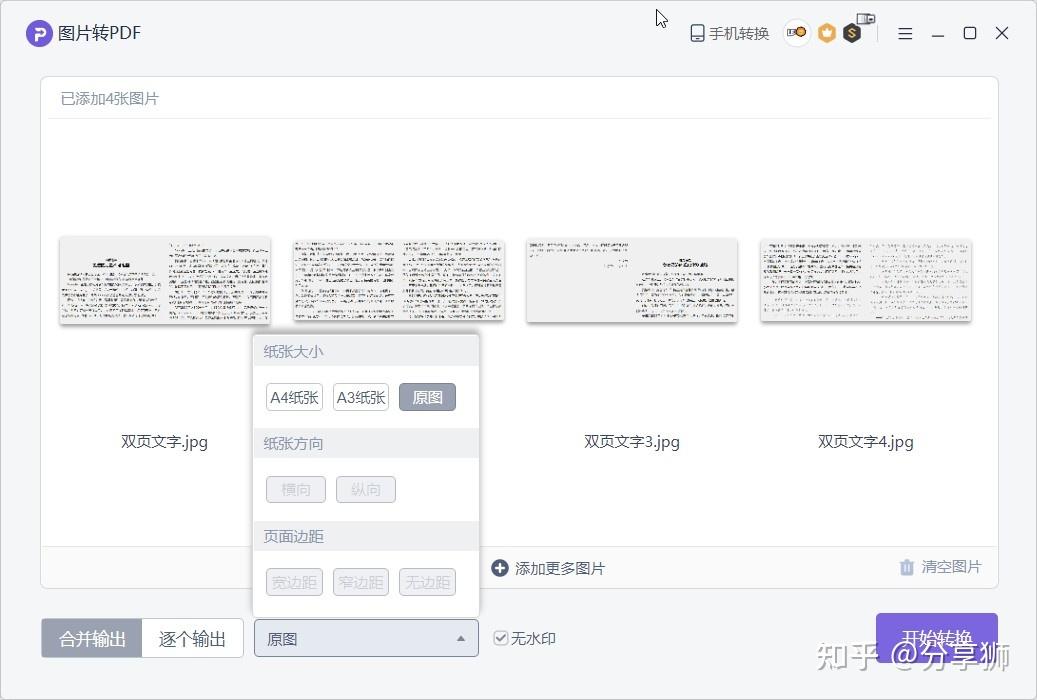
Task: Select 纵向 portrait orientation
Action: pos(366,490)
